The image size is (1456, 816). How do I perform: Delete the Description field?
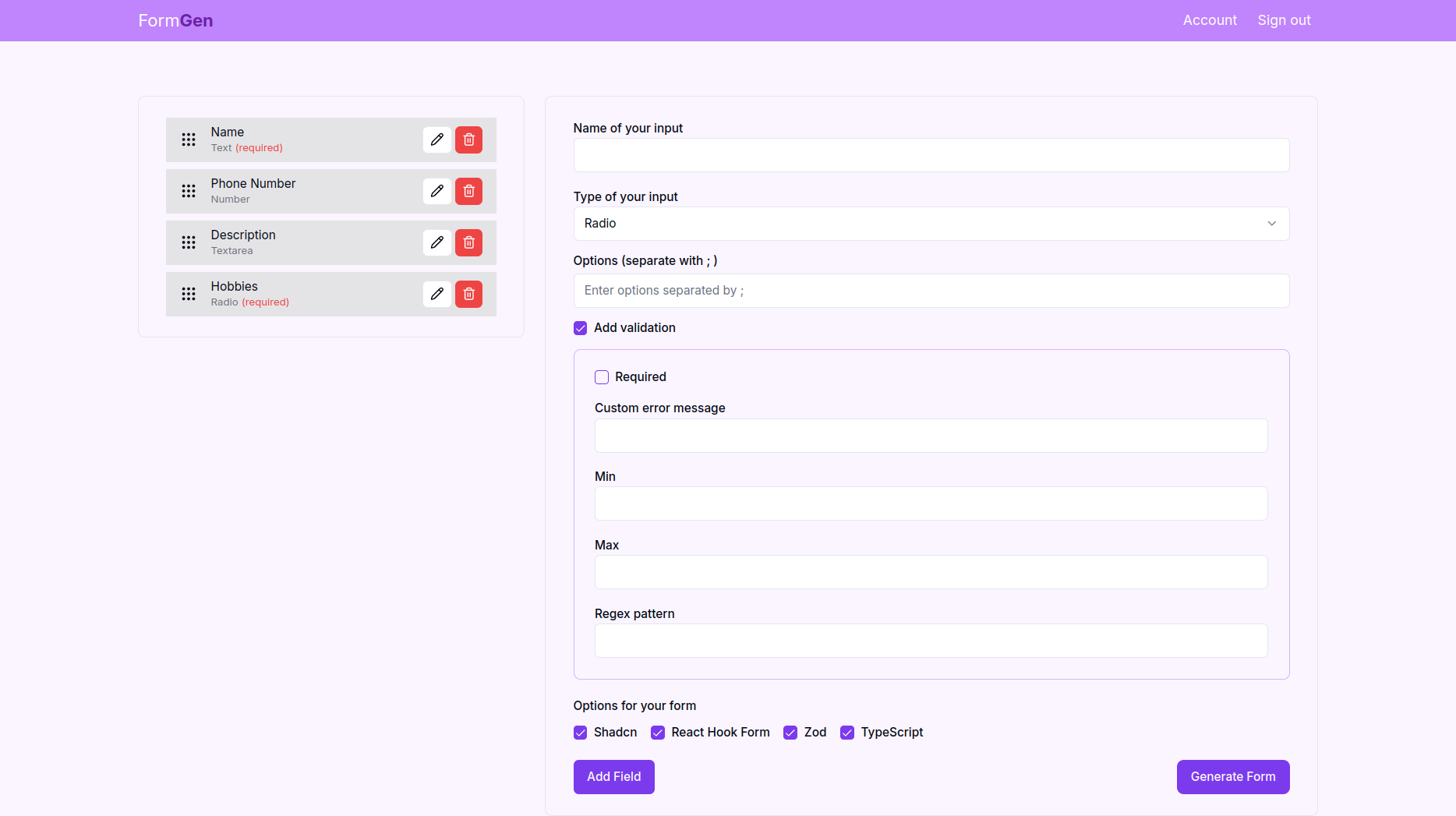point(468,242)
